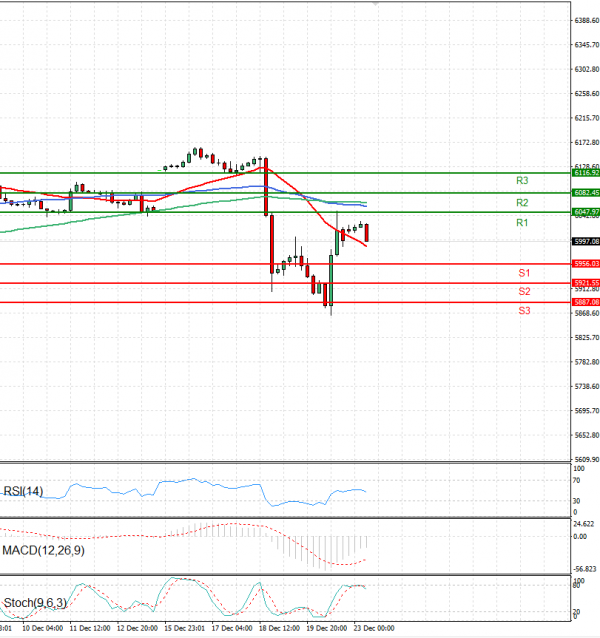Select the green 6082.45 price tag
Screen dimensions: 600x638
coord(586,192)
